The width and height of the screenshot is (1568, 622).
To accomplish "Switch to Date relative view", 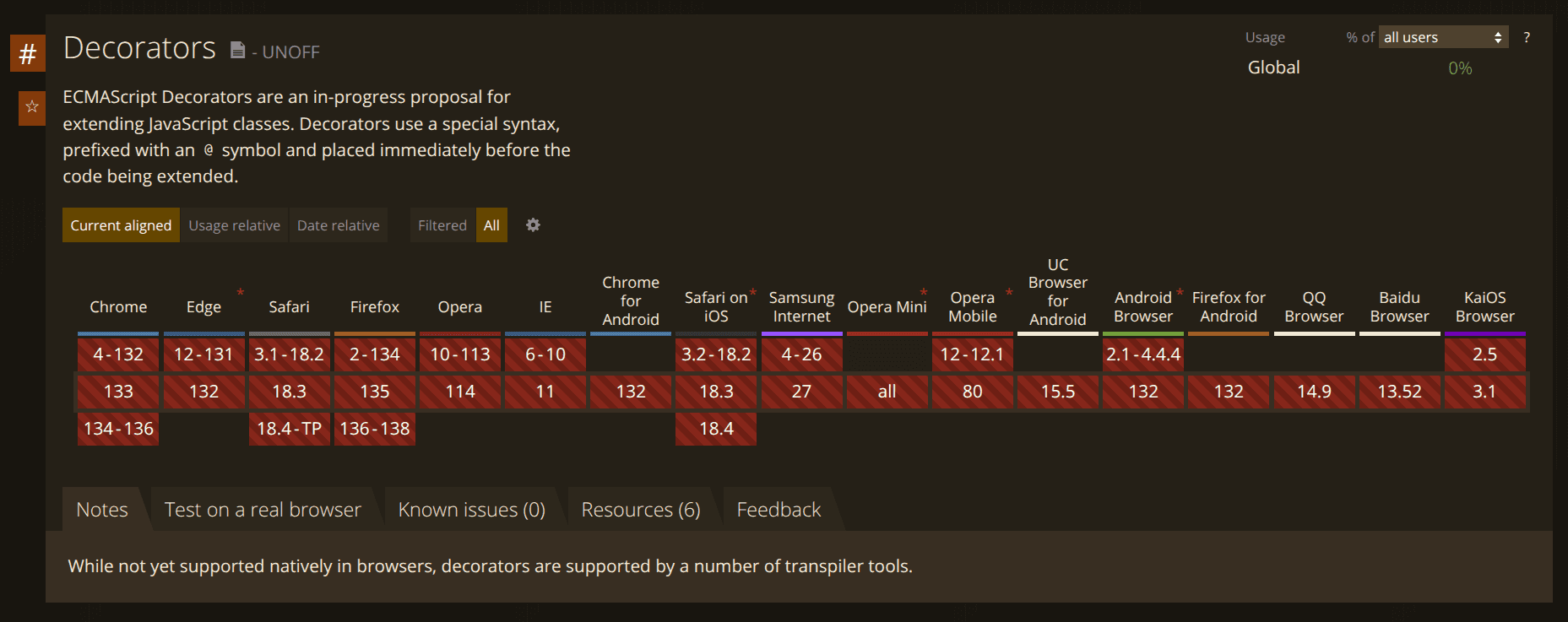I will click(338, 225).
